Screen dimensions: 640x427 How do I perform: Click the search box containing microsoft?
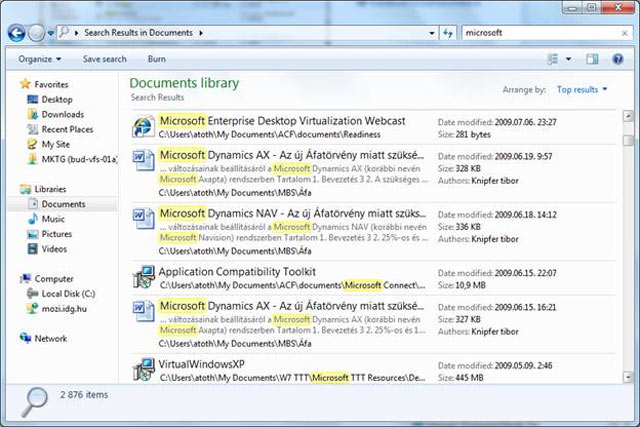pyautogui.click(x=540, y=33)
